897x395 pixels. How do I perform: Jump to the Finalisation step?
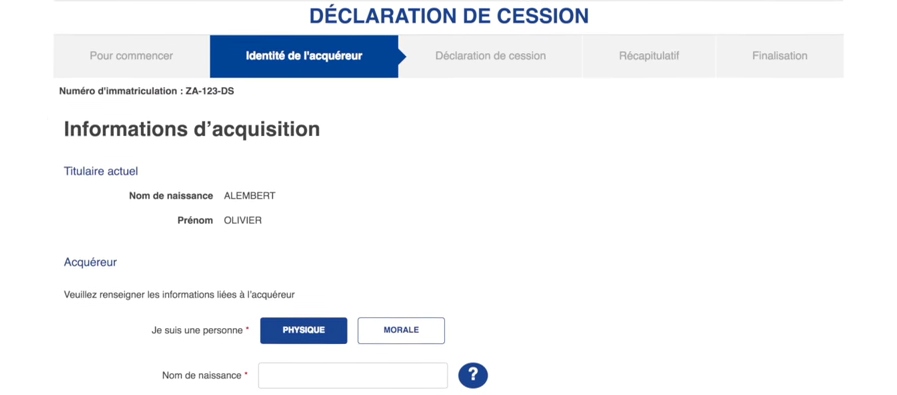[x=780, y=56]
